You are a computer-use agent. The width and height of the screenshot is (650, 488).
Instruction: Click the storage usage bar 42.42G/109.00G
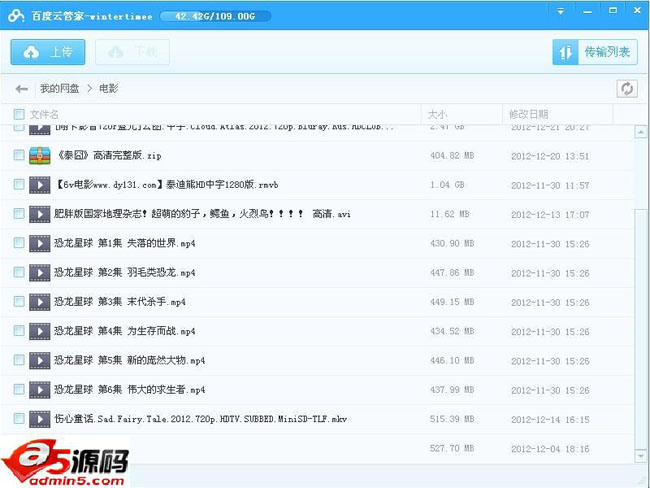pyautogui.click(x=215, y=16)
